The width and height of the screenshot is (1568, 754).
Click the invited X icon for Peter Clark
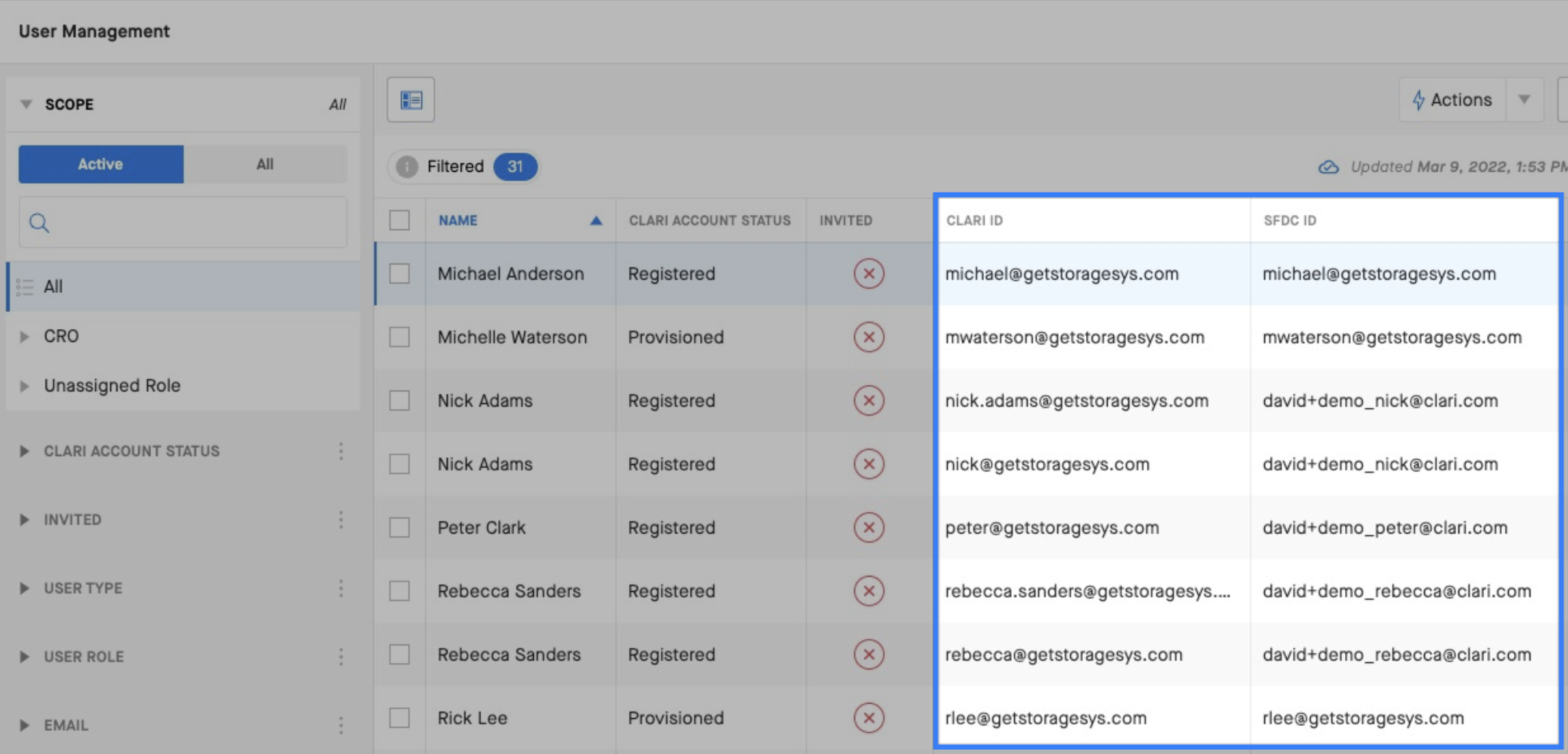(x=869, y=527)
